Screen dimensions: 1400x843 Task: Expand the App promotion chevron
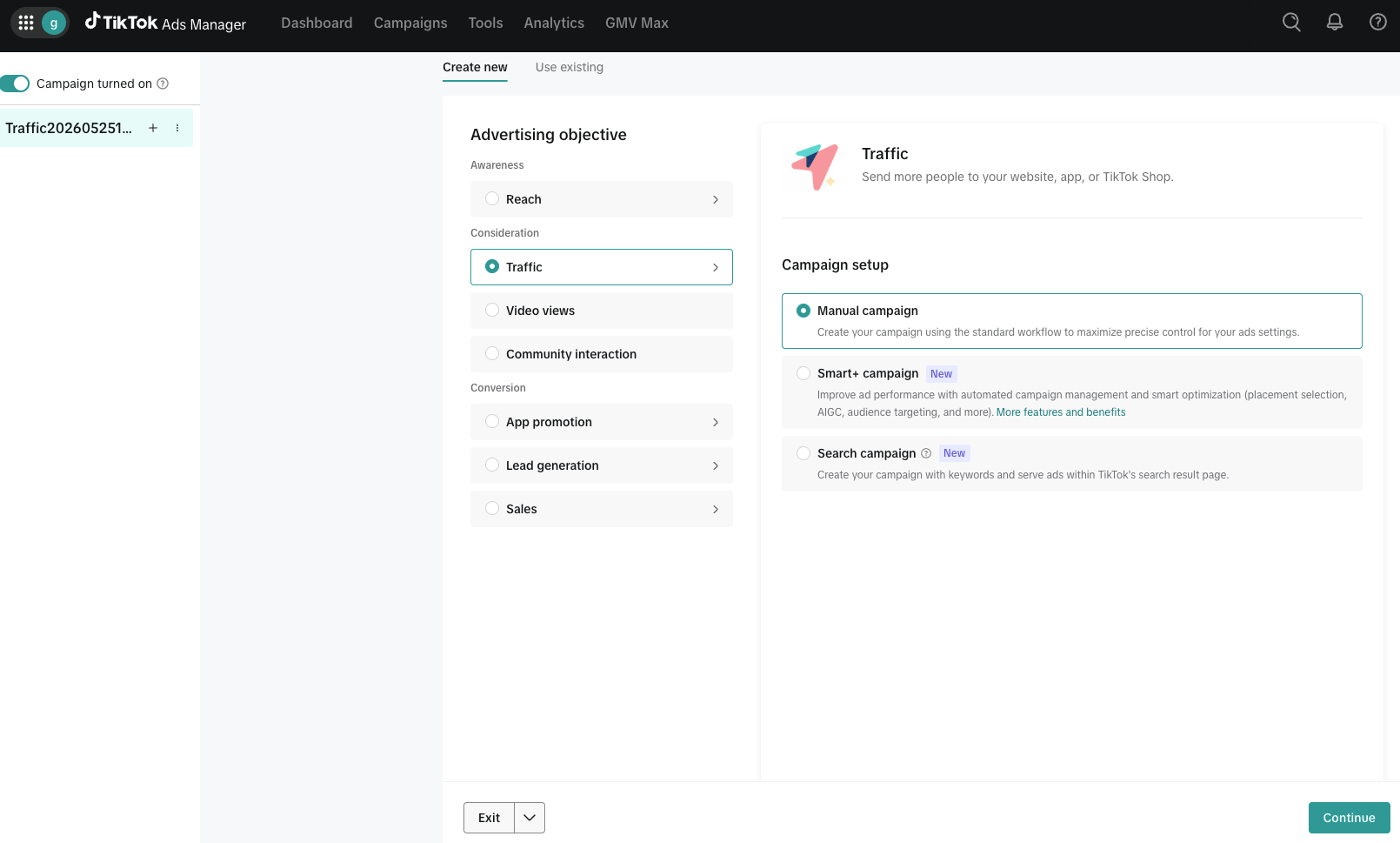point(716,422)
